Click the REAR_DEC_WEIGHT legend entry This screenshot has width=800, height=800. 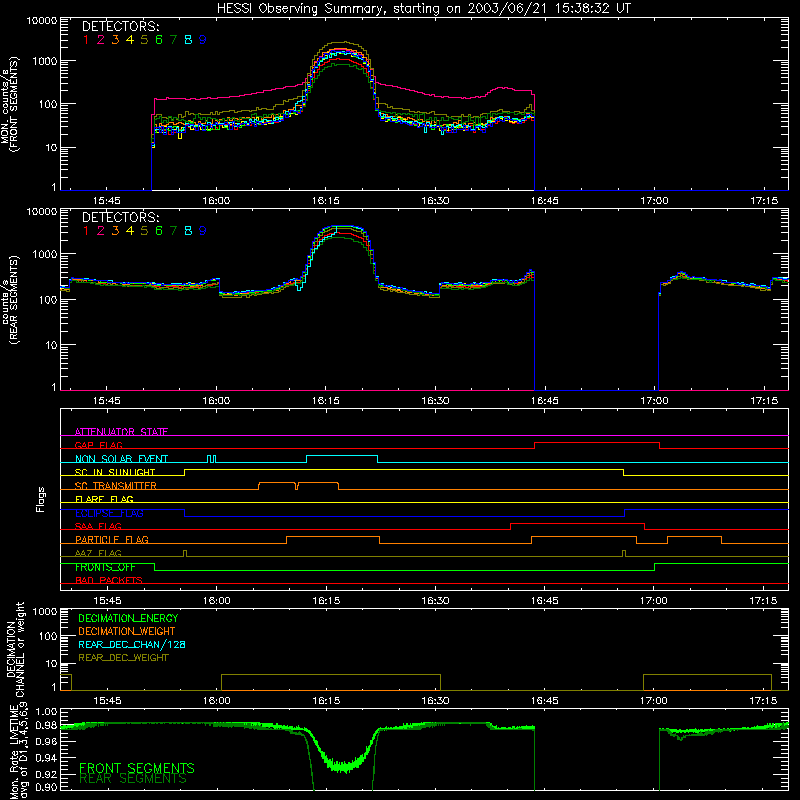pos(123,658)
